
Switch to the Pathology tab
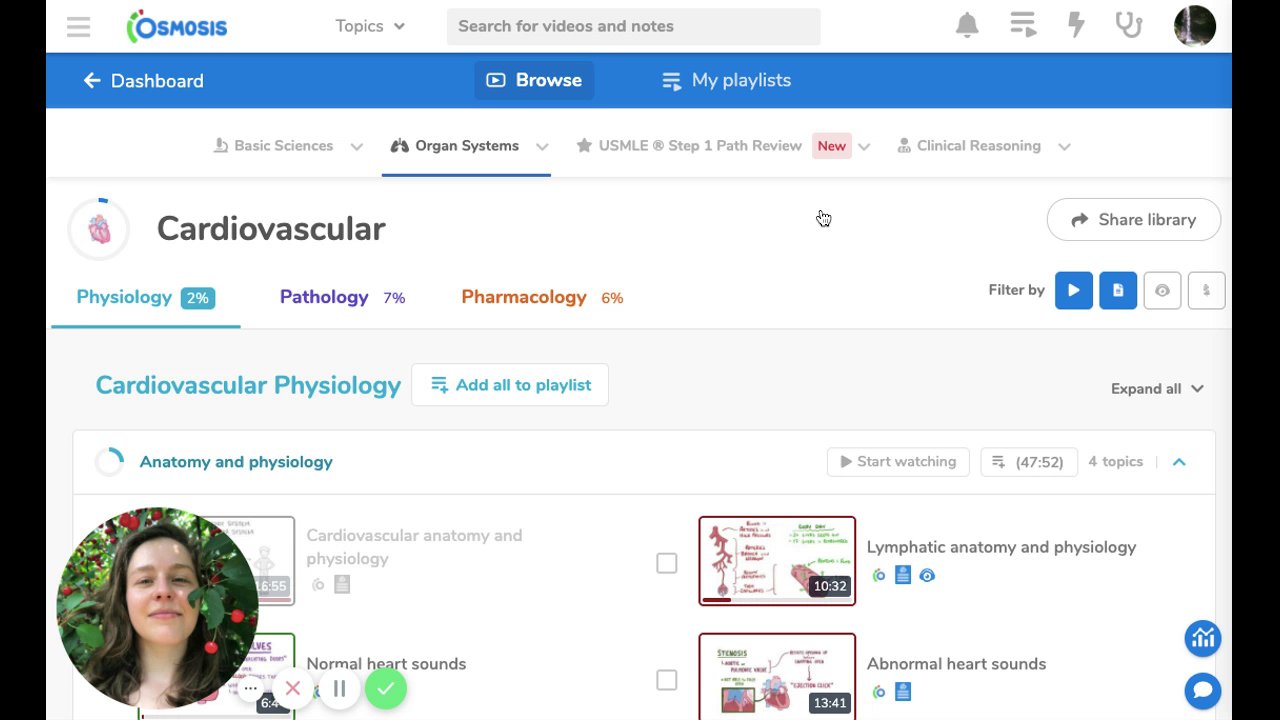click(324, 297)
